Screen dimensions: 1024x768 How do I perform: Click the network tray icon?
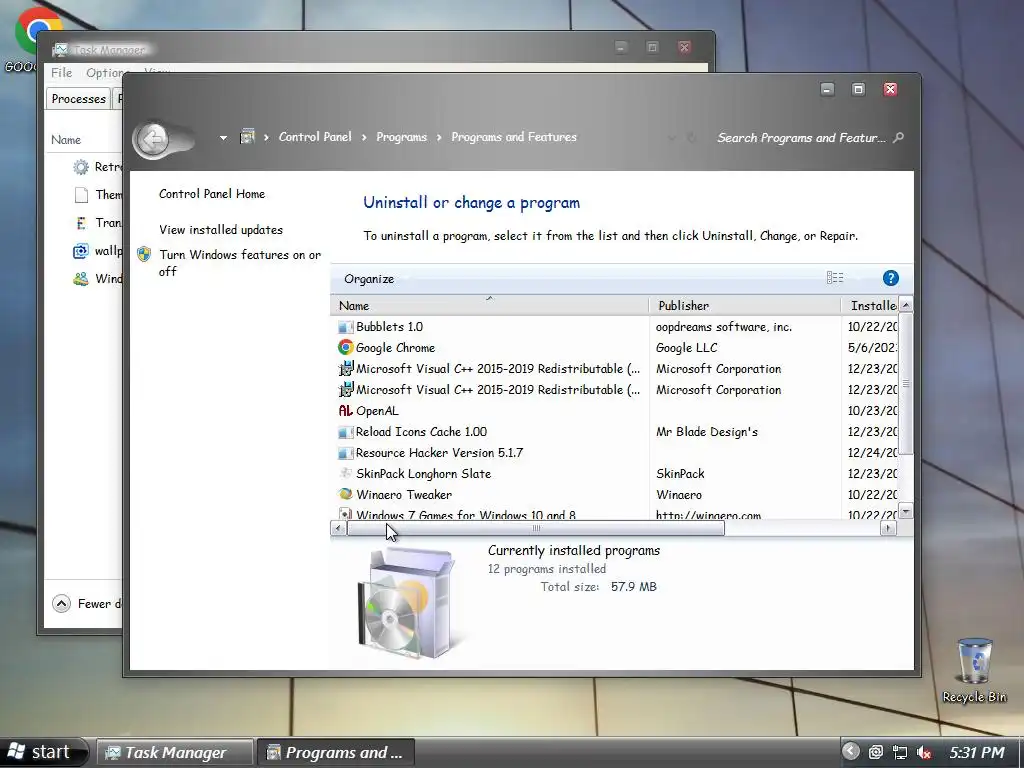pos(899,752)
